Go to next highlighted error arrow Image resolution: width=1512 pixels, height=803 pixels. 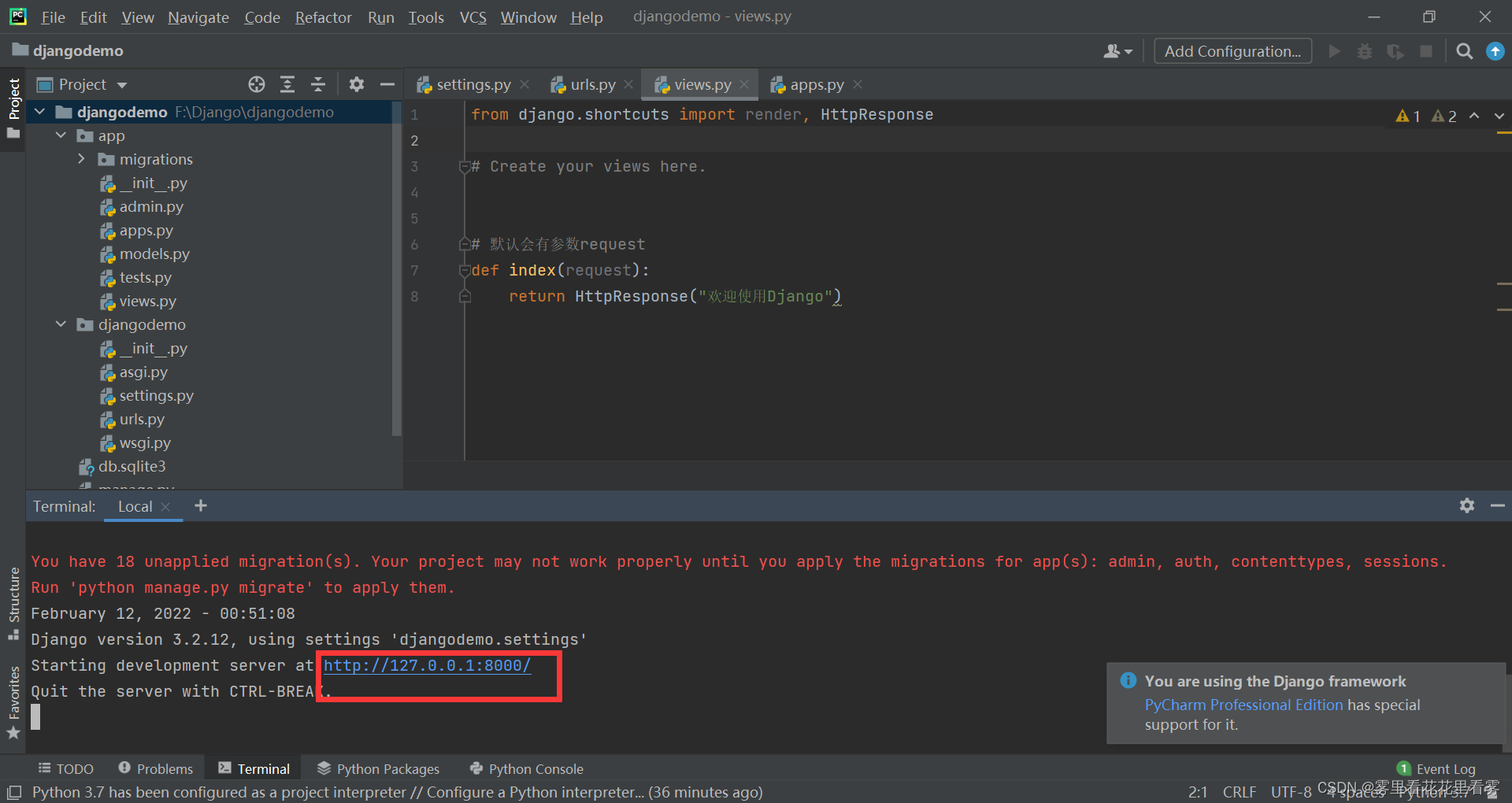[1499, 116]
